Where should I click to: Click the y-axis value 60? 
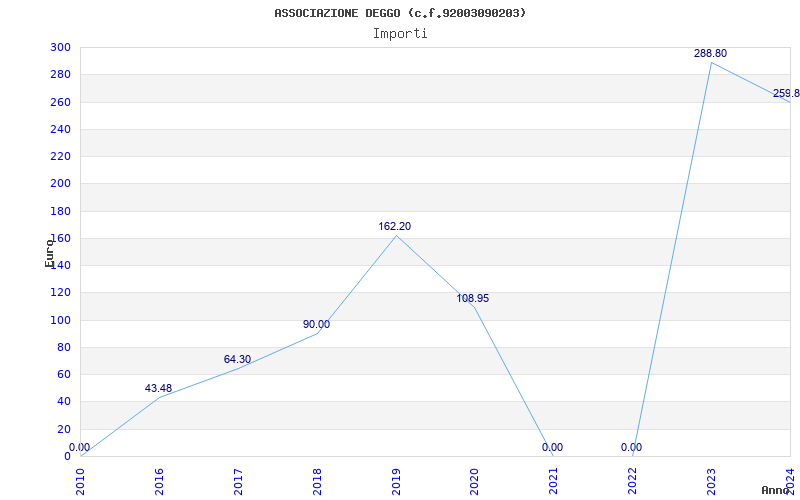64,374
